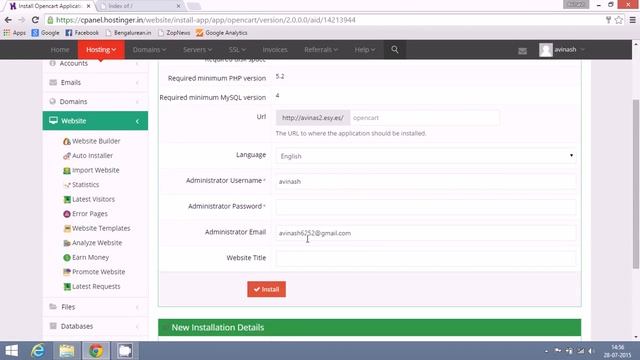Collapse the Website sidebar section
The width and height of the screenshot is (640, 360).
(95, 121)
